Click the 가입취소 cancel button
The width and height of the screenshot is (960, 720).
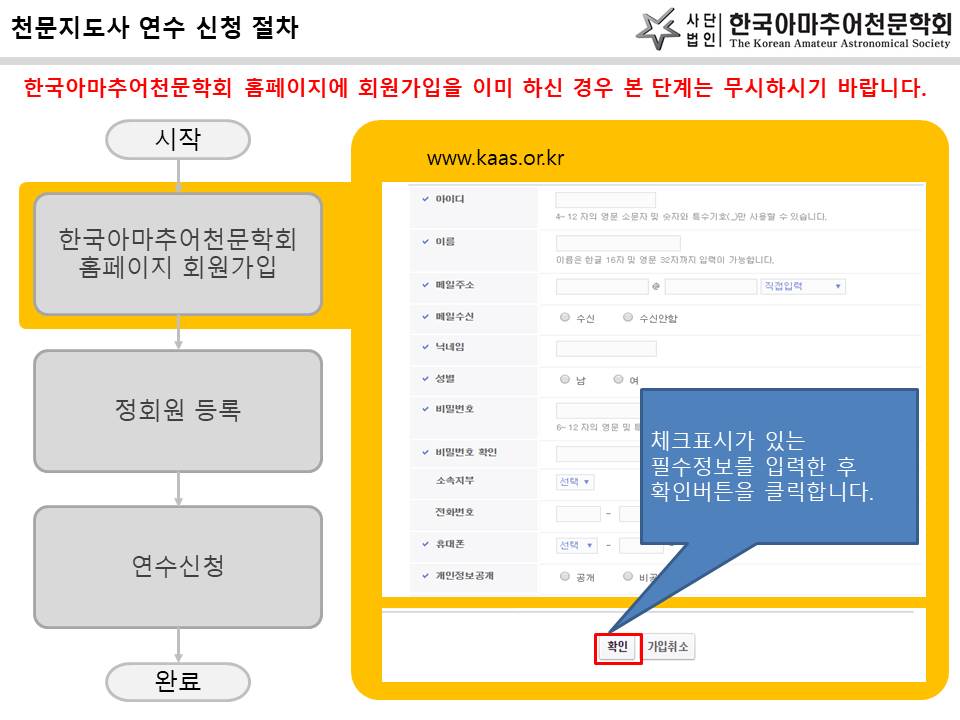pyautogui.click(x=666, y=645)
